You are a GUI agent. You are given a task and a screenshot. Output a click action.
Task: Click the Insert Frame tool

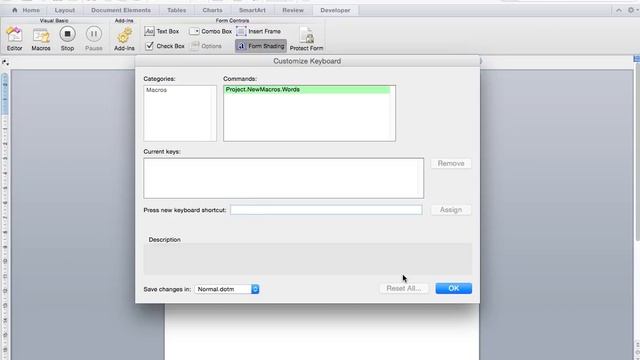click(258, 31)
